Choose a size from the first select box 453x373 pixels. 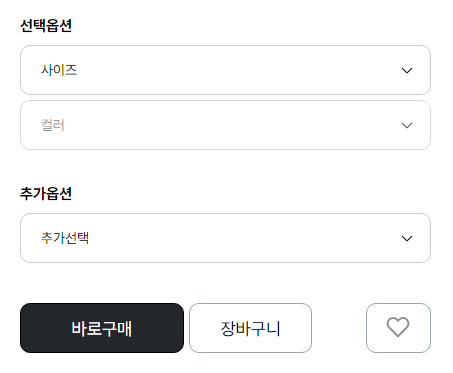[x=225, y=70]
